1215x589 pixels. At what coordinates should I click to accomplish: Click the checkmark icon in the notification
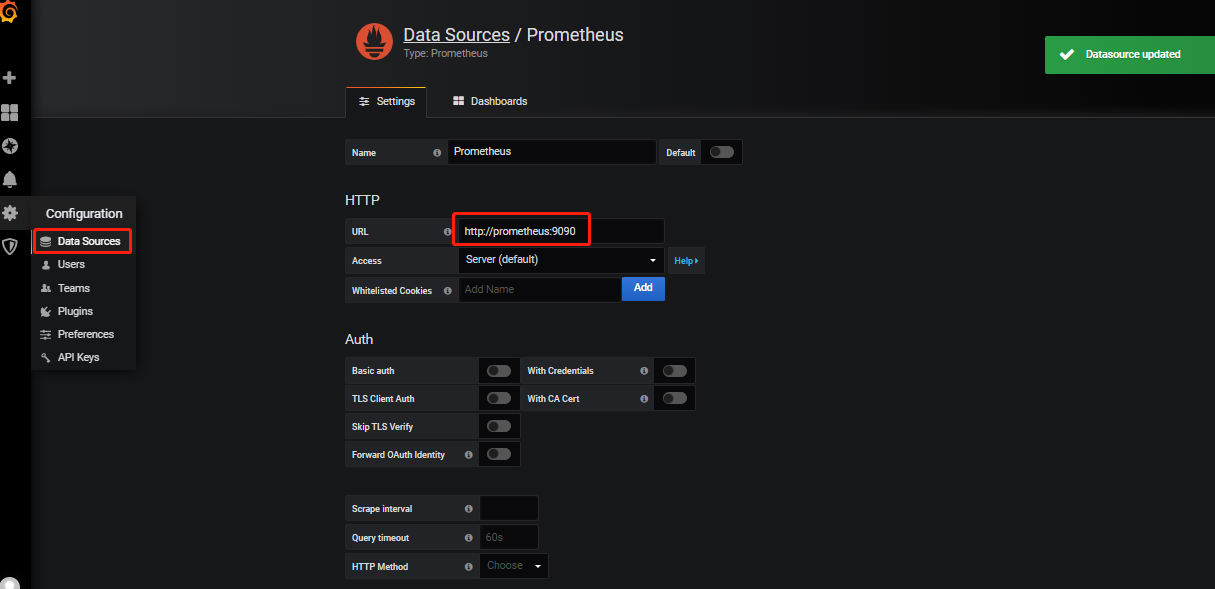(1066, 55)
